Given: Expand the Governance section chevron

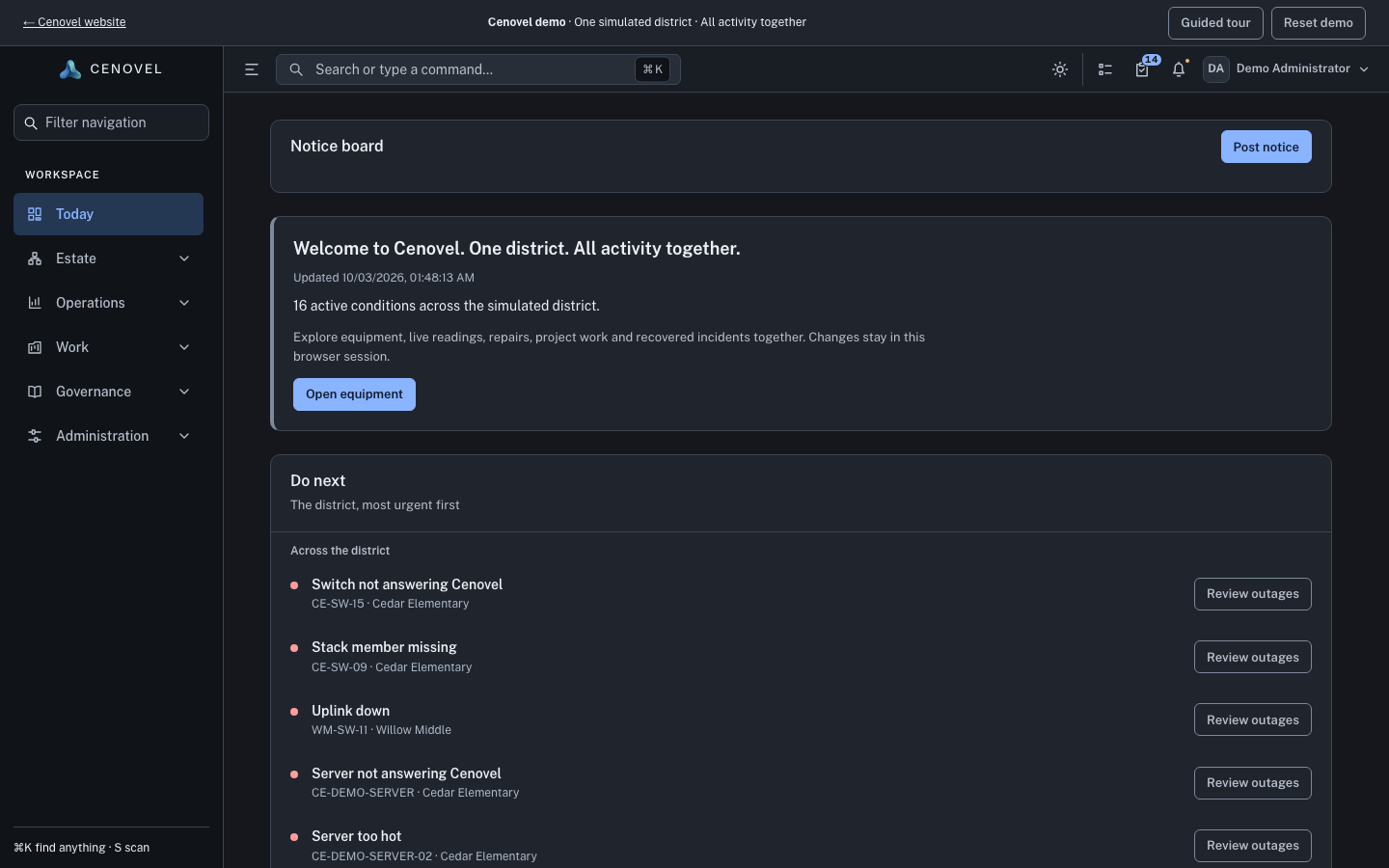Looking at the screenshot, I should [x=184, y=392].
